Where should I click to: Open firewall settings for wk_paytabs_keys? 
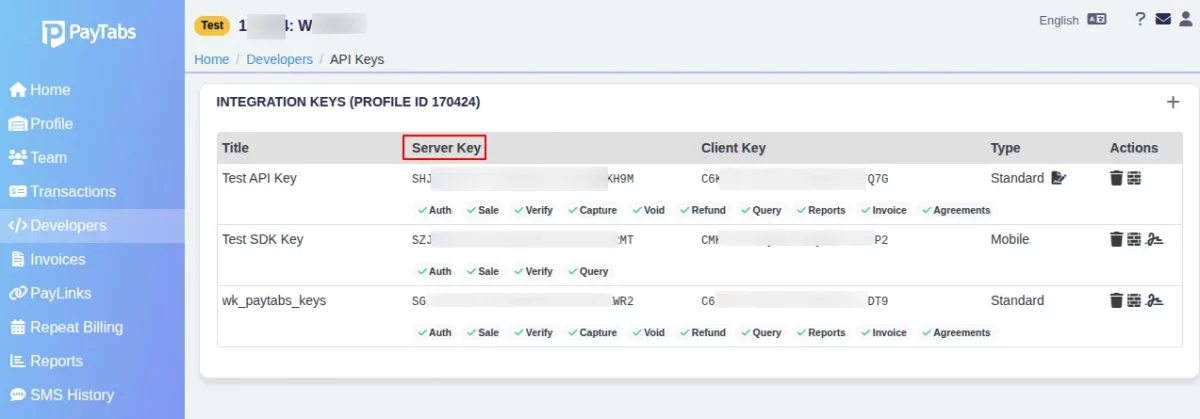(1134, 300)
